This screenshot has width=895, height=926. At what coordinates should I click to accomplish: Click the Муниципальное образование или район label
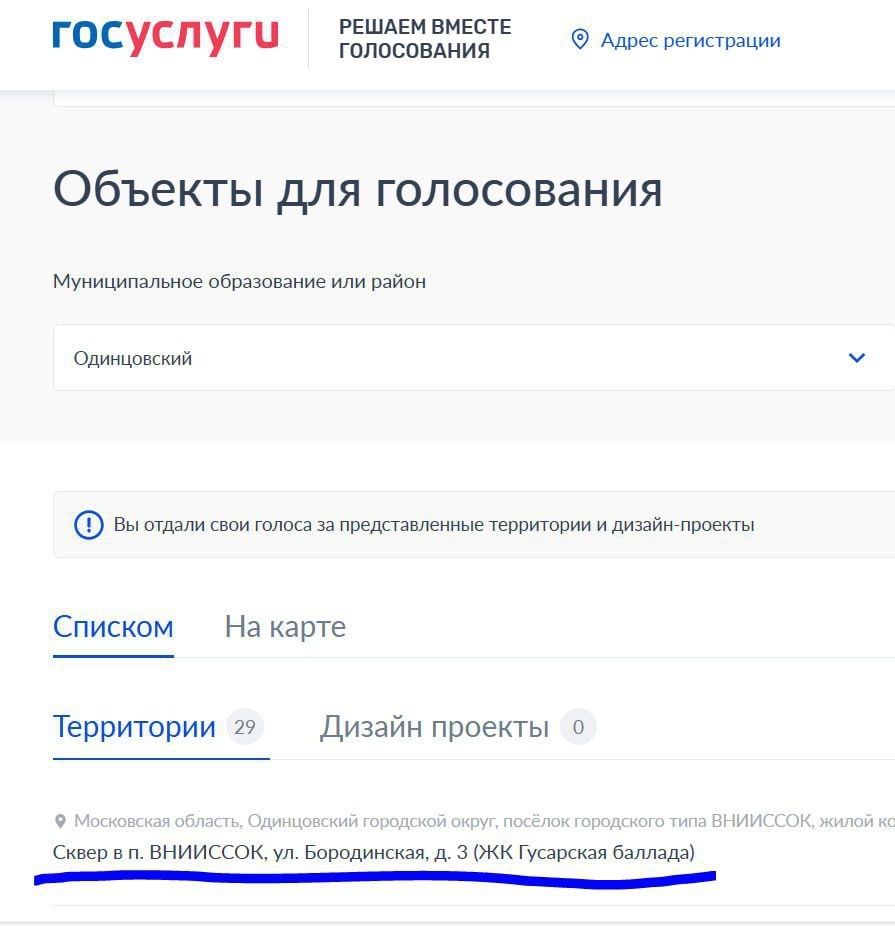pyautogui.click(x=239, y=281)
